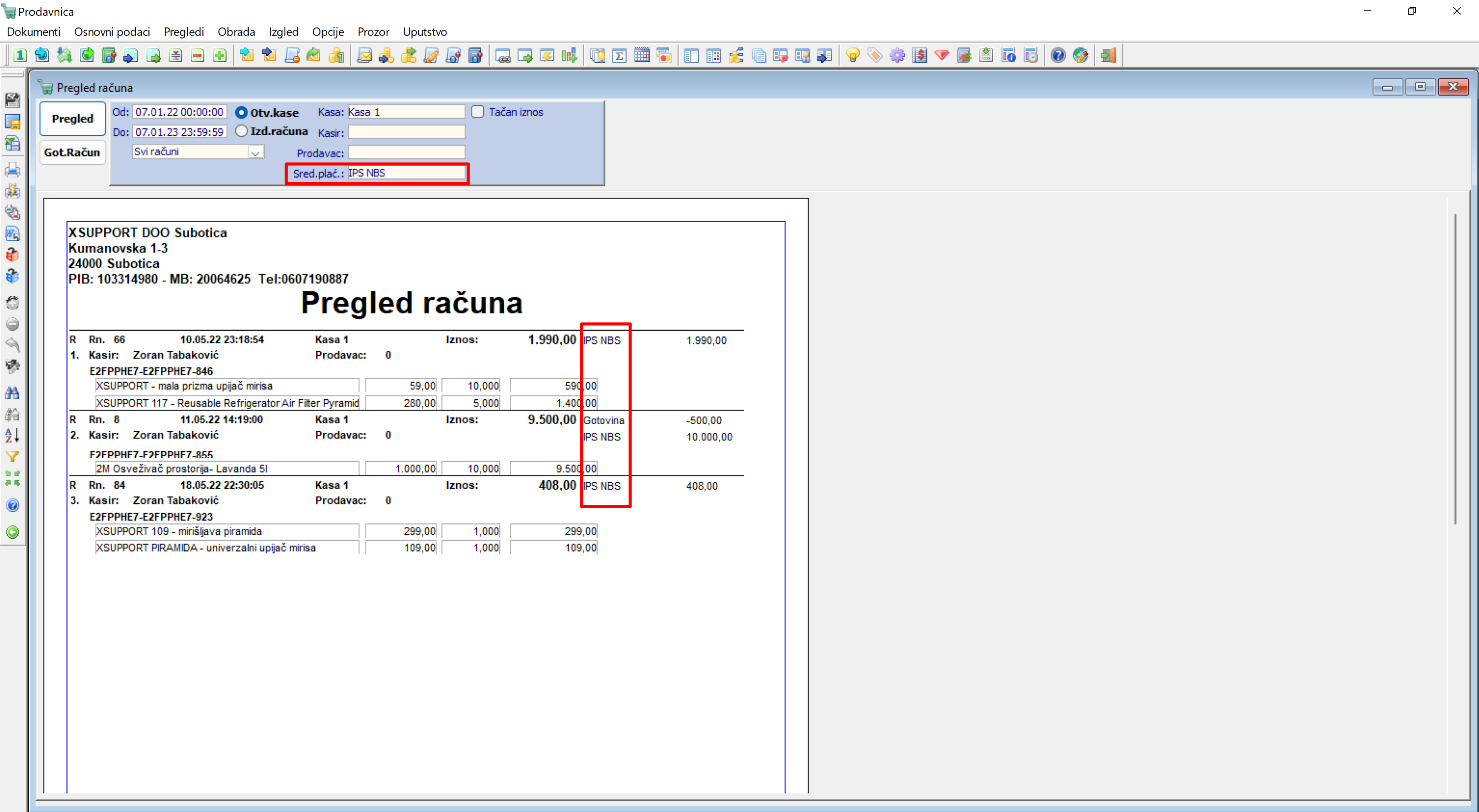
Task: Click the sigma sum icon in toolbar
Action: click(620, 55)
